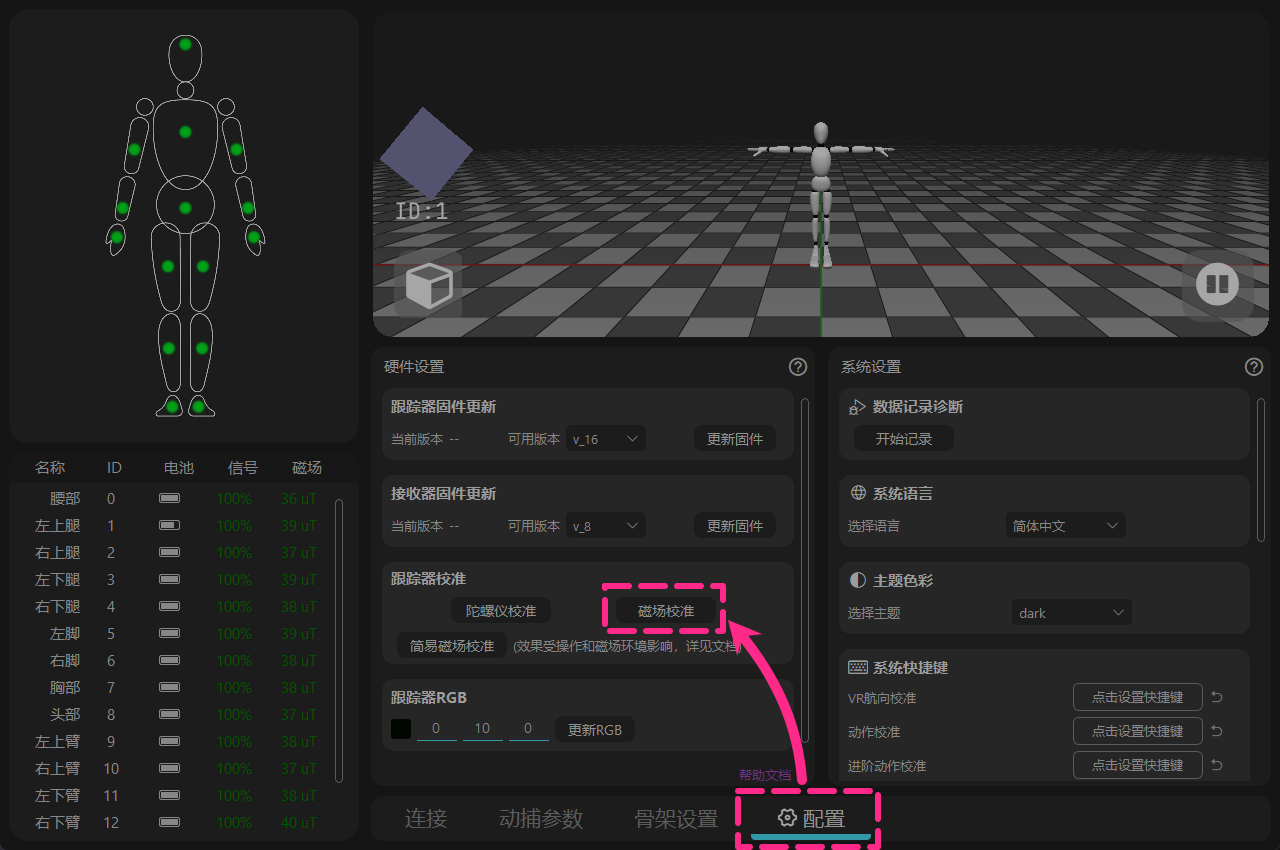The width and height of the screenshot is (1280, 850).
Task: Open hardware settings help question icon
Action: [798, 367]
